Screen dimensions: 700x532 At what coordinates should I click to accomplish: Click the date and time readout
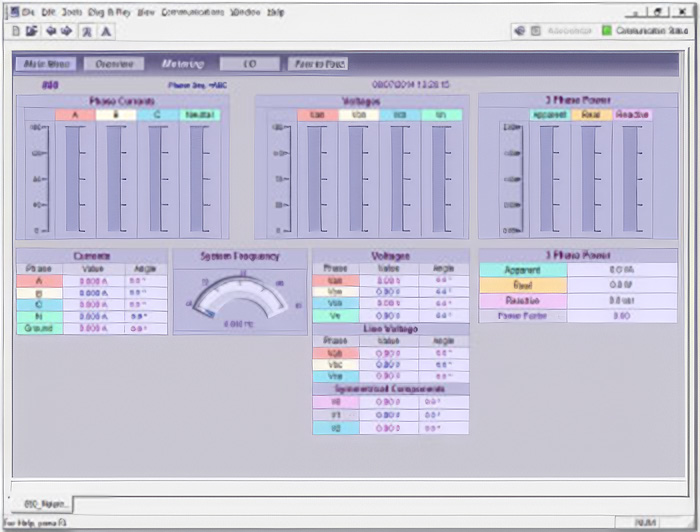(x=411, y=84)
